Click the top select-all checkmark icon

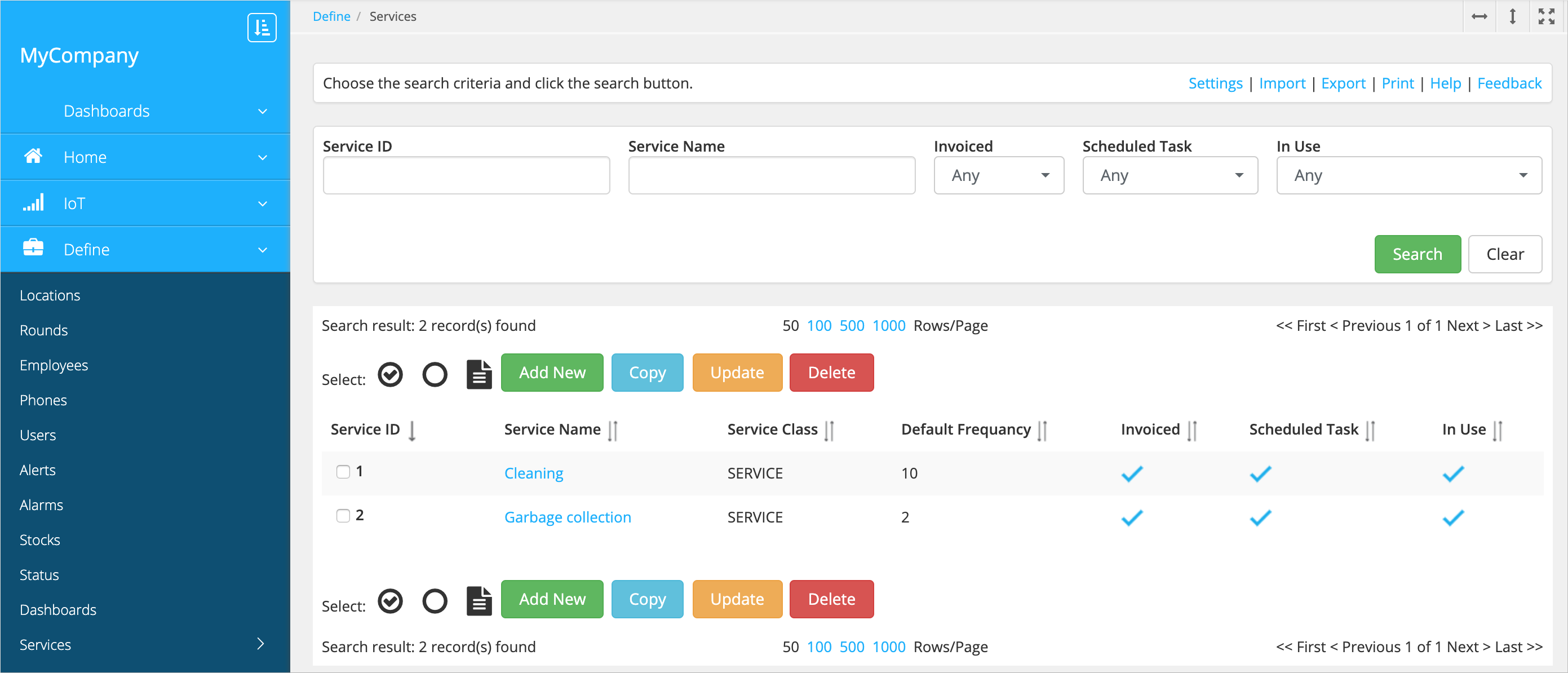390,374
